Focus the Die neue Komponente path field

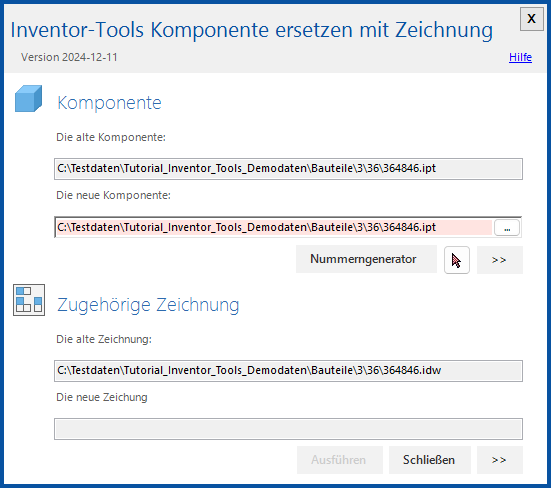click(x=274, y=227)
